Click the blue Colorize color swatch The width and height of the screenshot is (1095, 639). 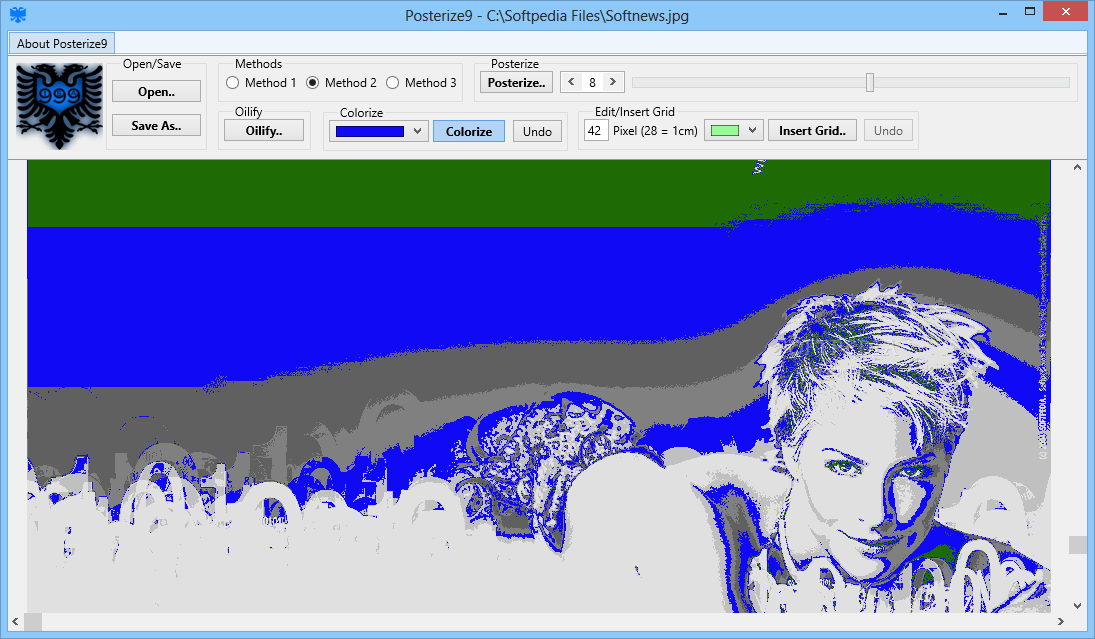[x=370, y=131]
